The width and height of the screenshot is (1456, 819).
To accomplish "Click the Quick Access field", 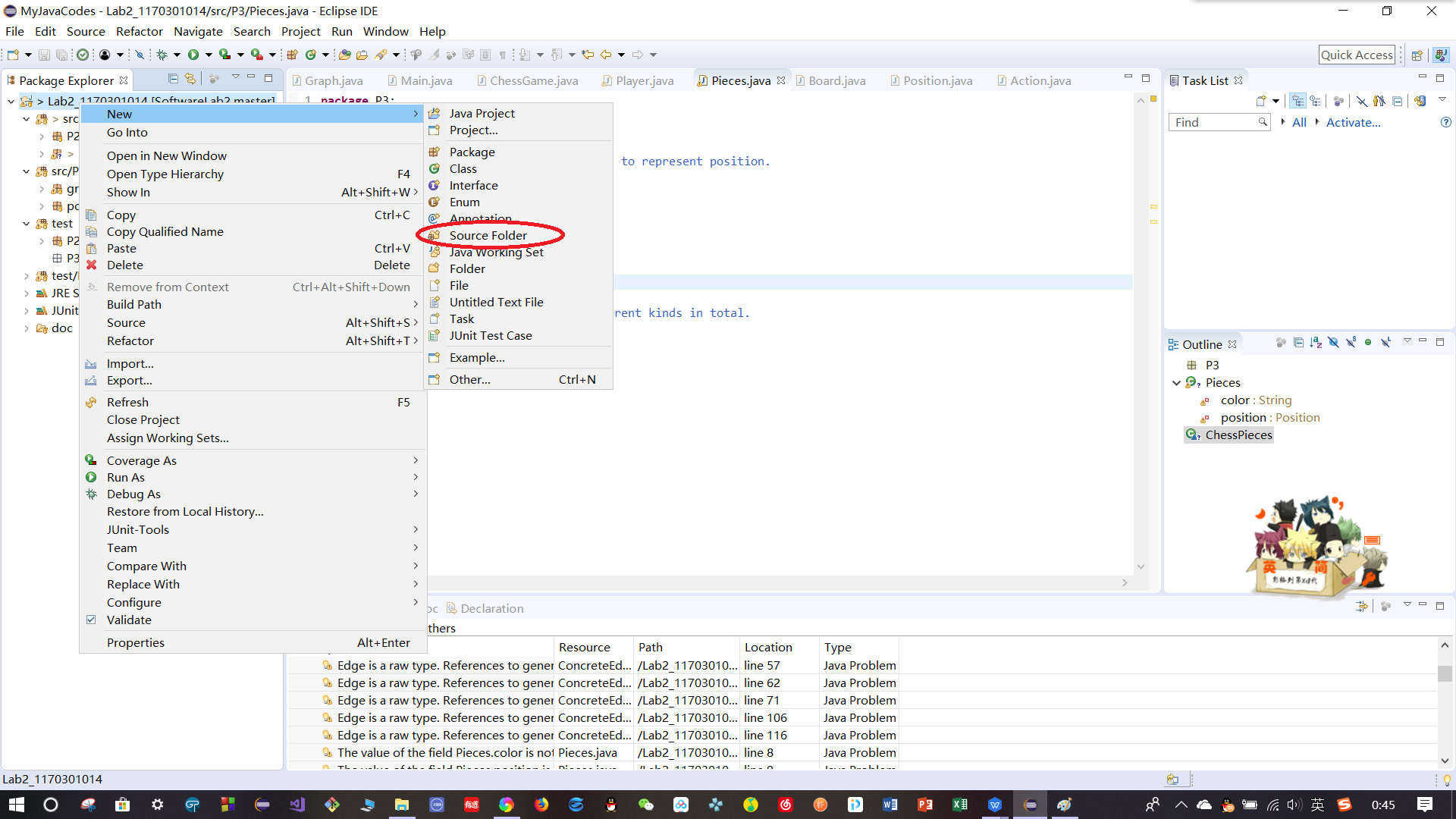I will (x=1356, y=55).
